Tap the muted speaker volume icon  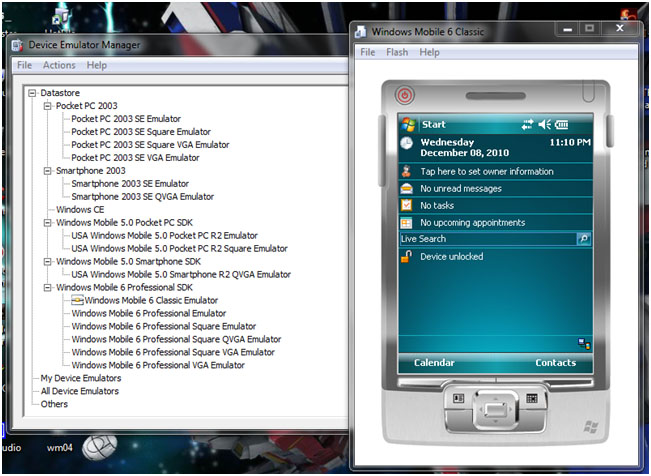pos(544,124)
